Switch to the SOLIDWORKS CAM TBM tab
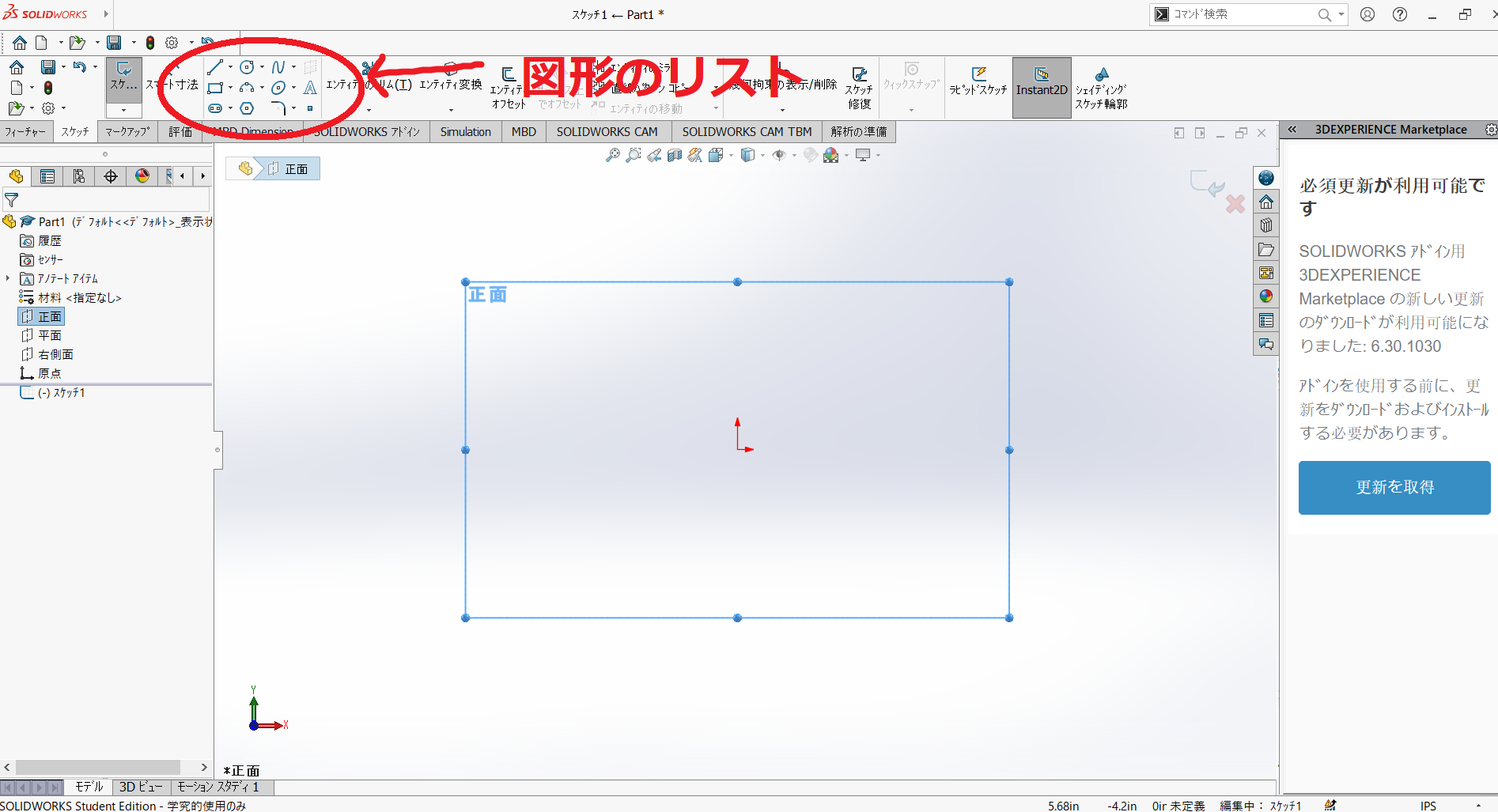This screenshot has height=812, width=1498. (x=747, y=132)
